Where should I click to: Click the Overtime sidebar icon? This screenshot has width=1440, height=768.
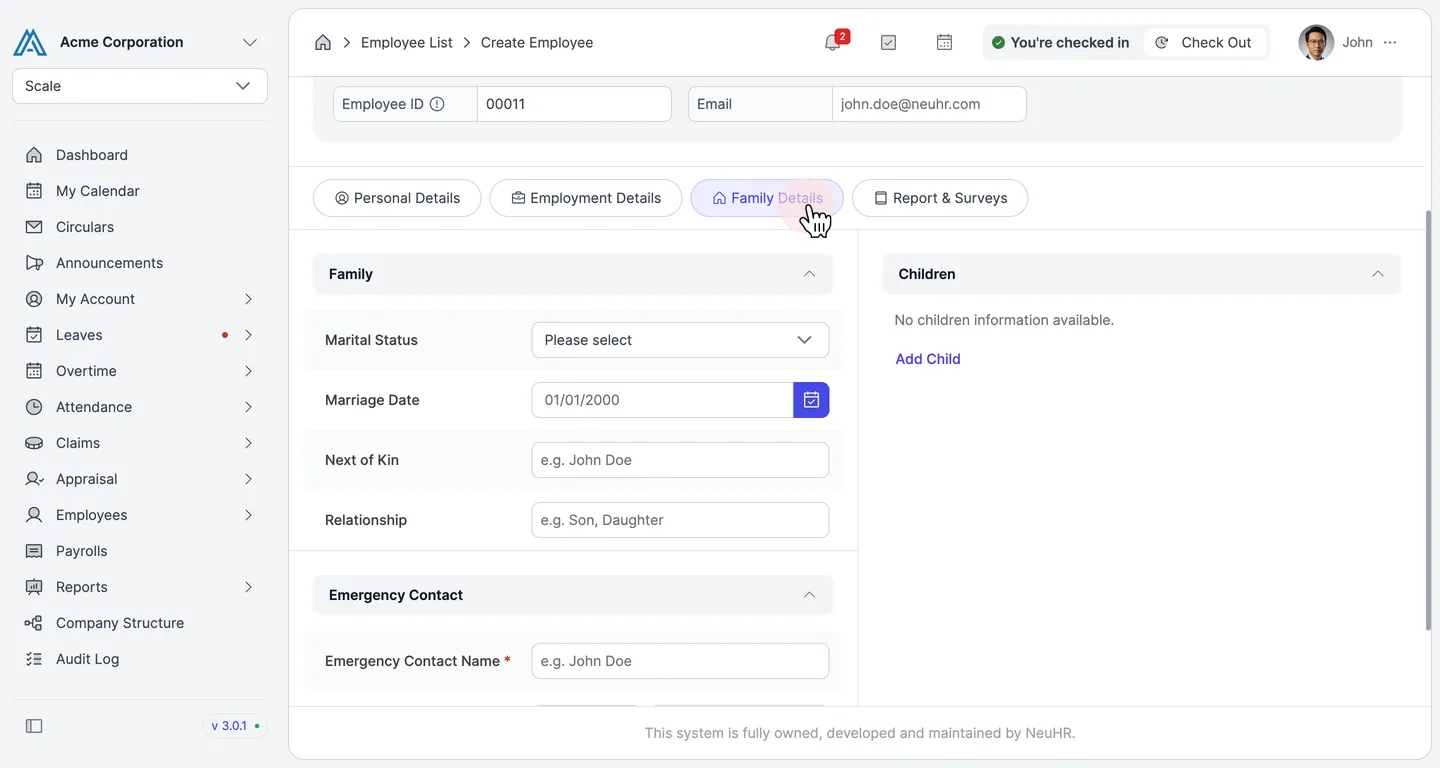point(34,371)
